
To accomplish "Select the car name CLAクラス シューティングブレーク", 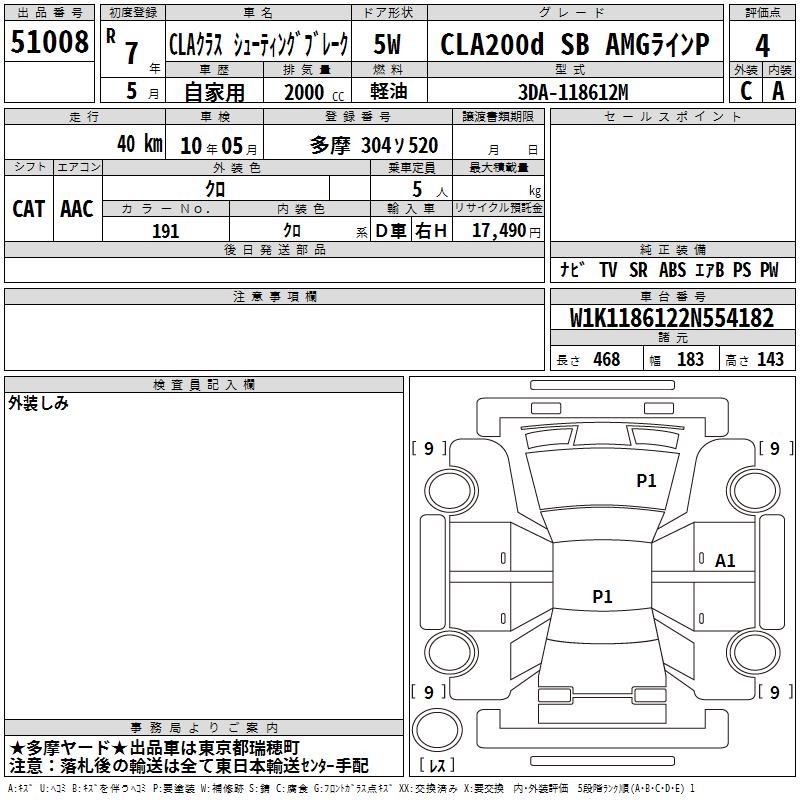I will [259, 44].
